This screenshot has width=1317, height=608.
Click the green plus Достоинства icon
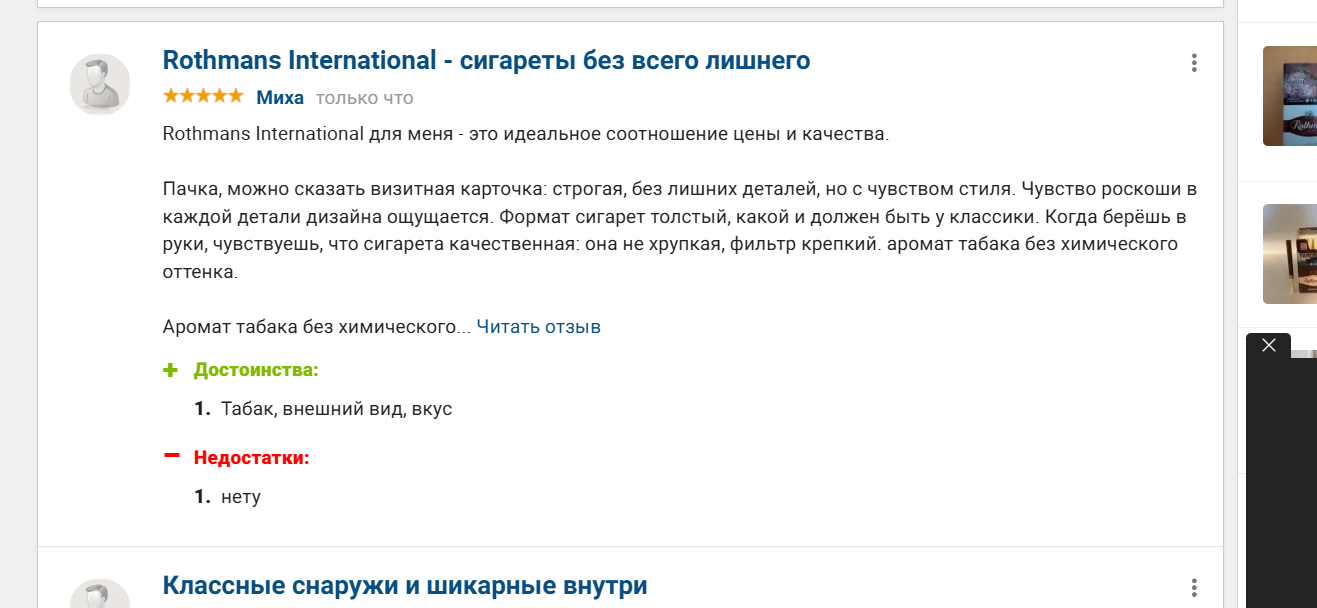tap(171, 370)
